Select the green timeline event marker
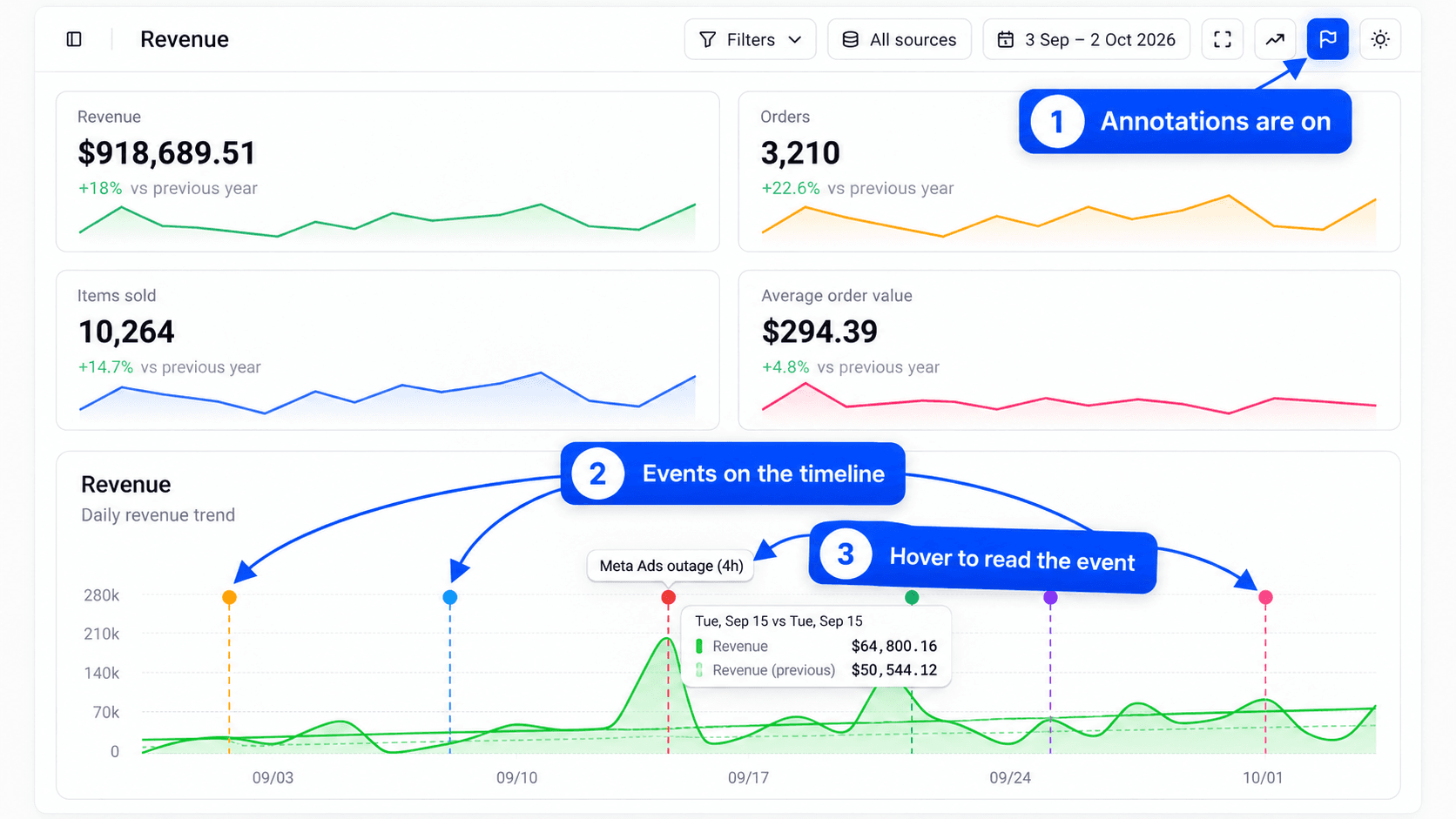 912,597
